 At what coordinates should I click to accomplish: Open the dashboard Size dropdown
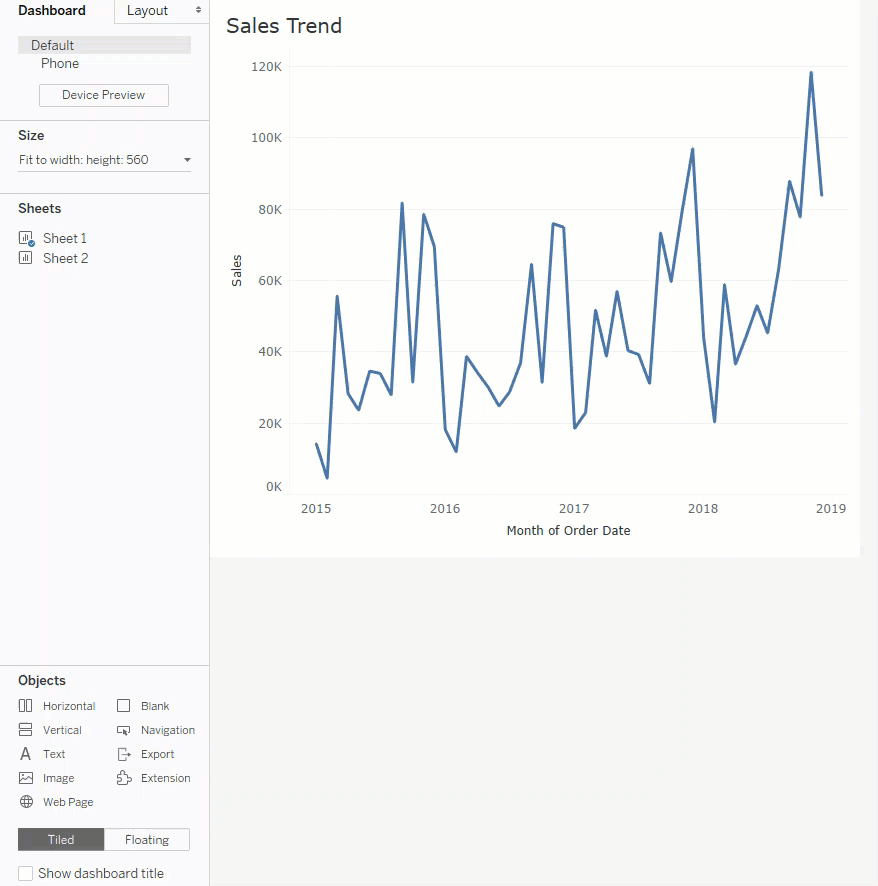tap(185, 158)
